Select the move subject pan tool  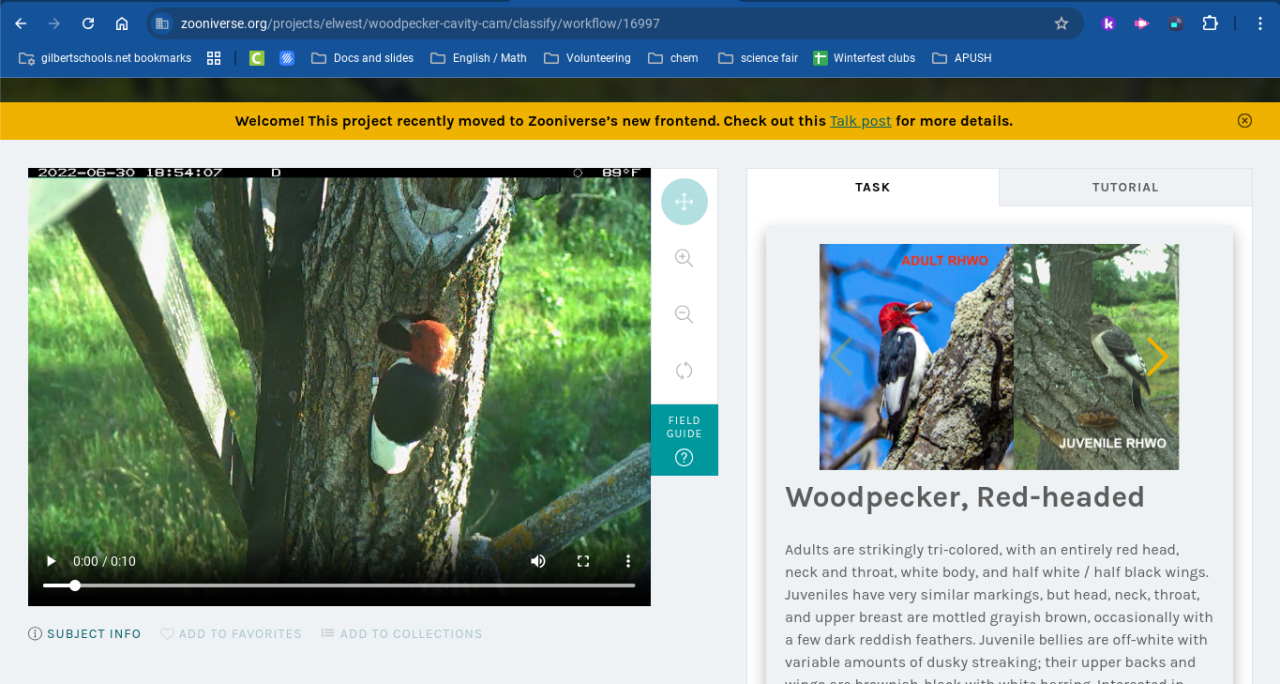(x=684, y=202)
